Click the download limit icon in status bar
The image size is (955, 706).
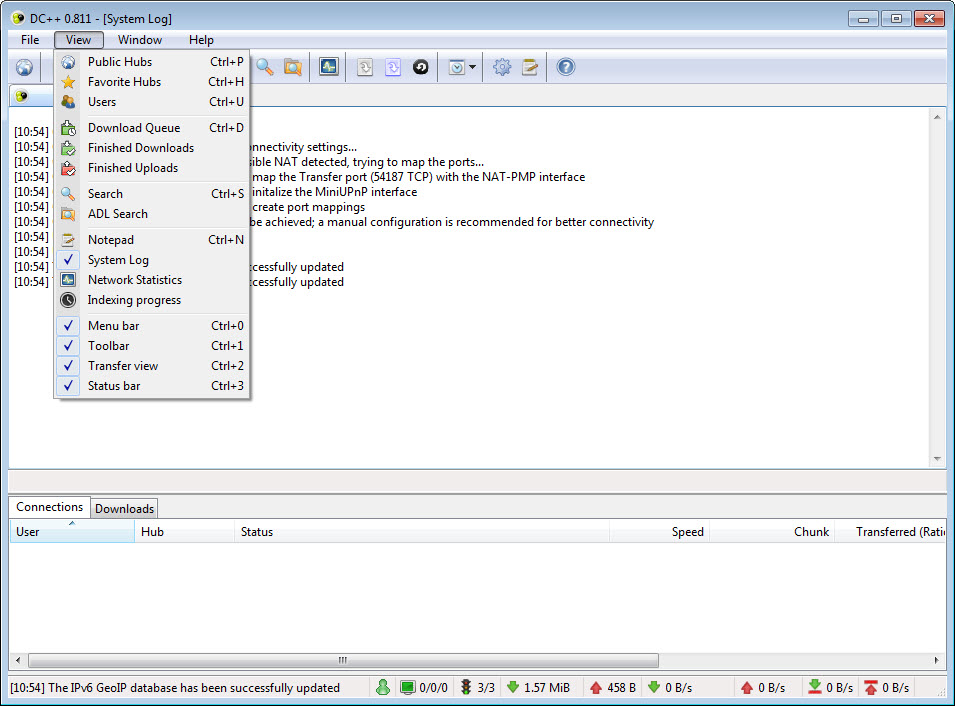(x=814, y=687)
